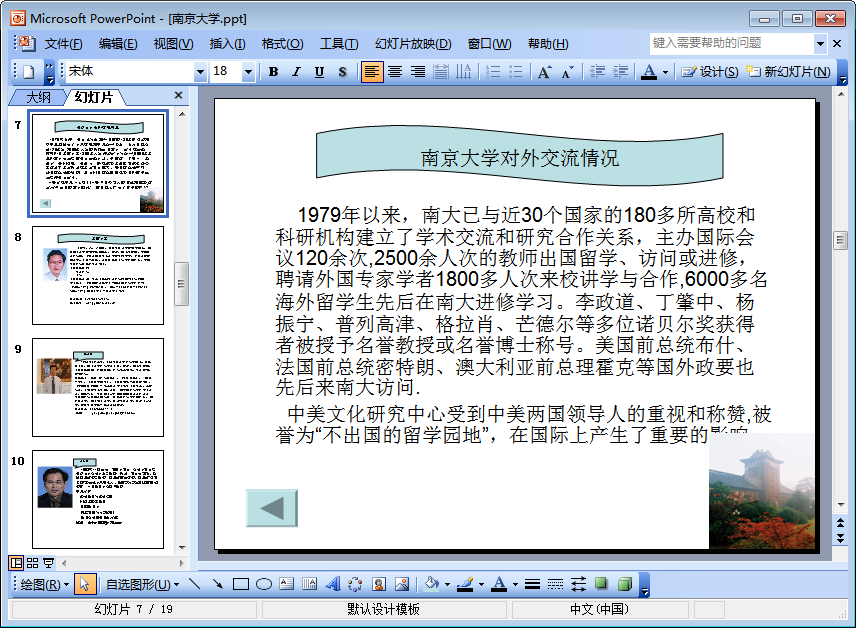Apply numbered list formatting
The image size is (856, 628).
coord(493,72)
